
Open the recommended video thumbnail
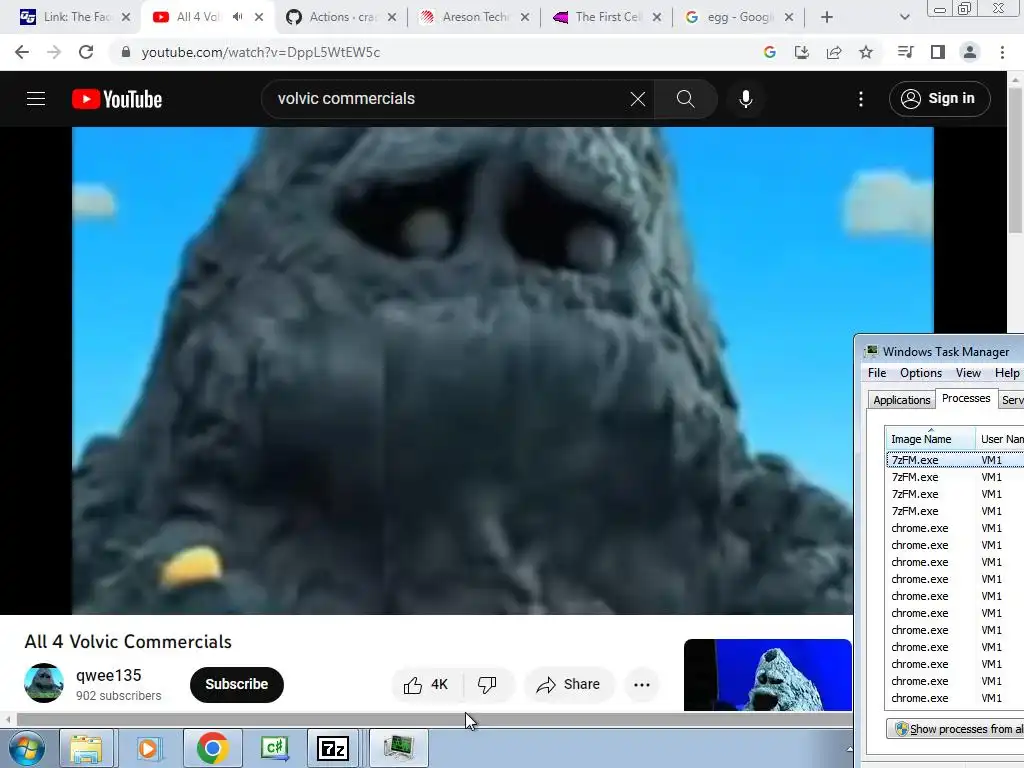768,675
